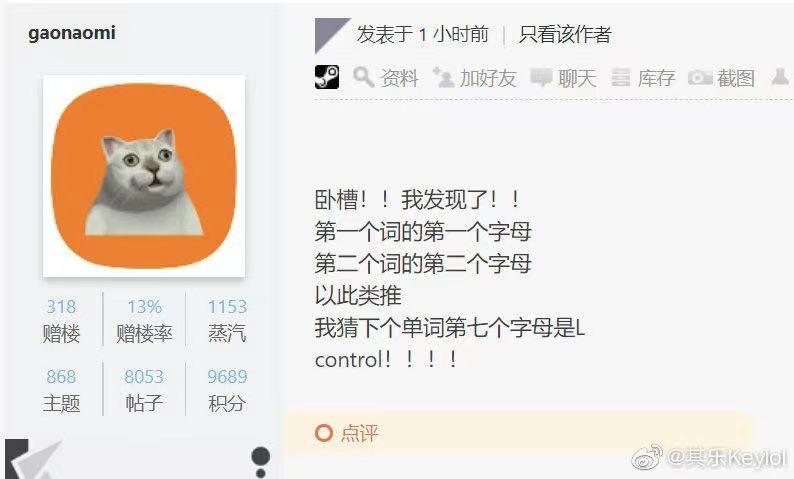
Task: Open gaonaomi username profile link
Action: click(x=72, y=33)
